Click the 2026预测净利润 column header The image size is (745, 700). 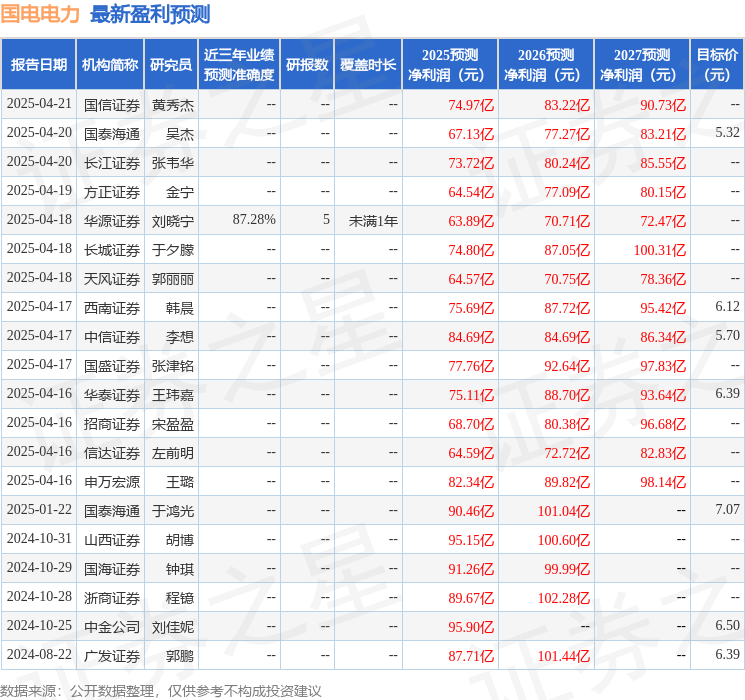click(x=545, y=65)
